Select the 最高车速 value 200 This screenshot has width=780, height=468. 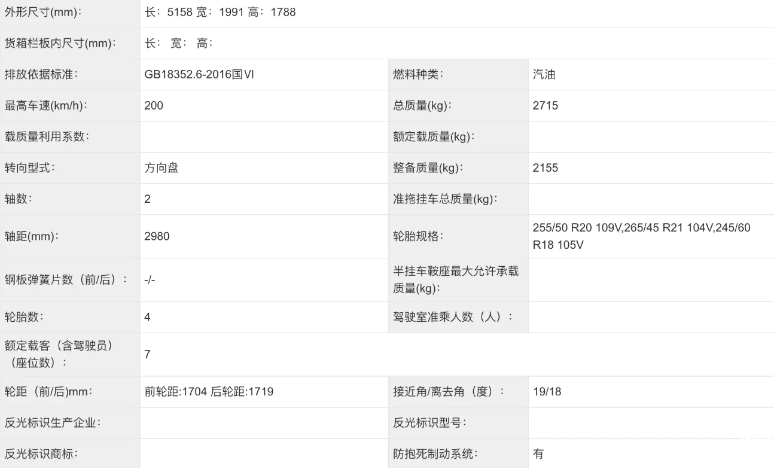pos(154,105)
